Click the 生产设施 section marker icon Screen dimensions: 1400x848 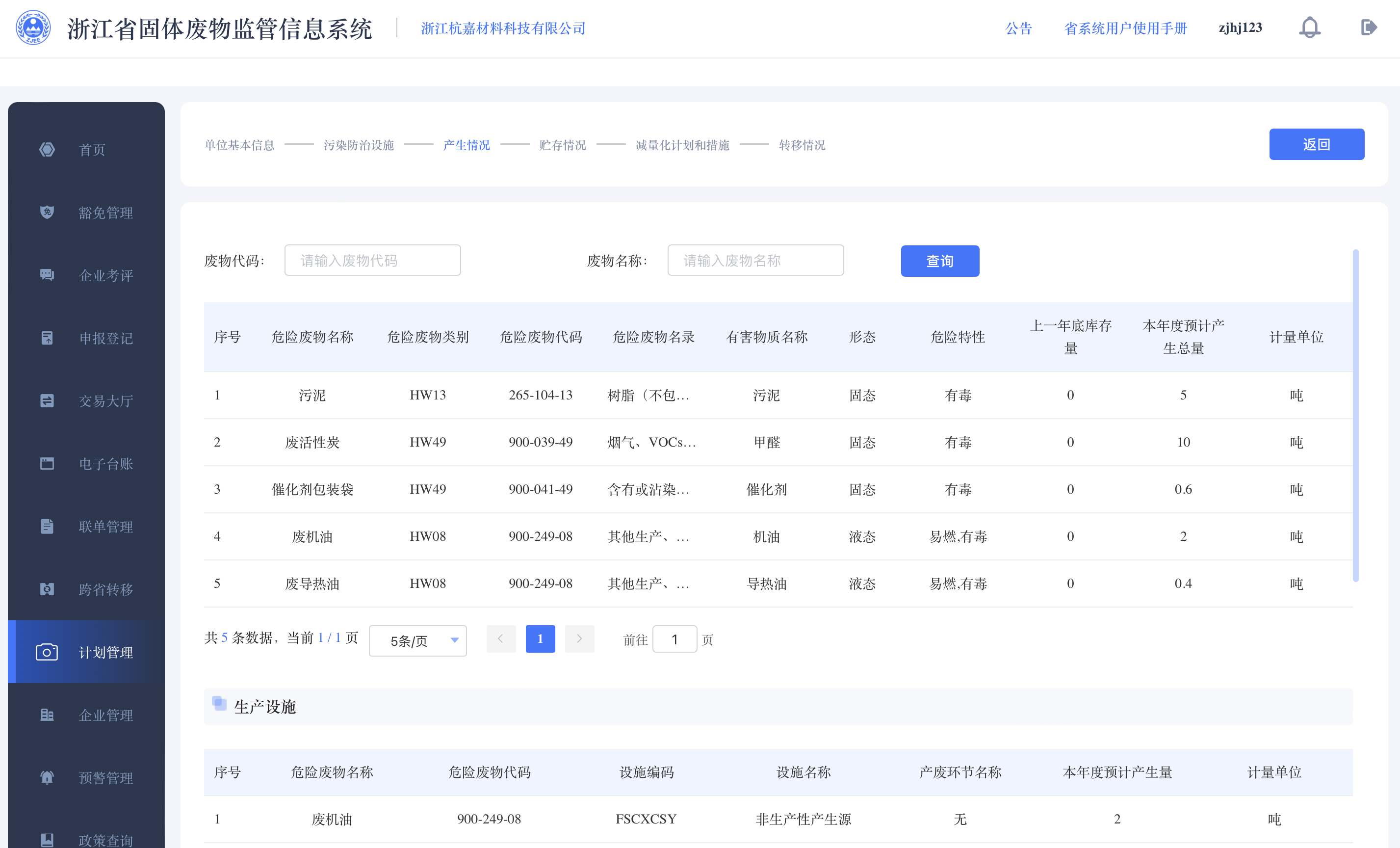point(219,703)
